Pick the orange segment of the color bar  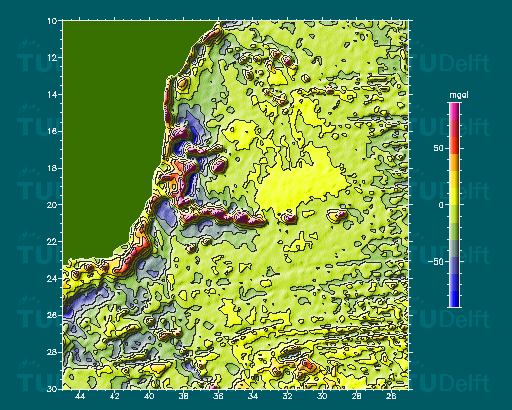pos(455,162)
